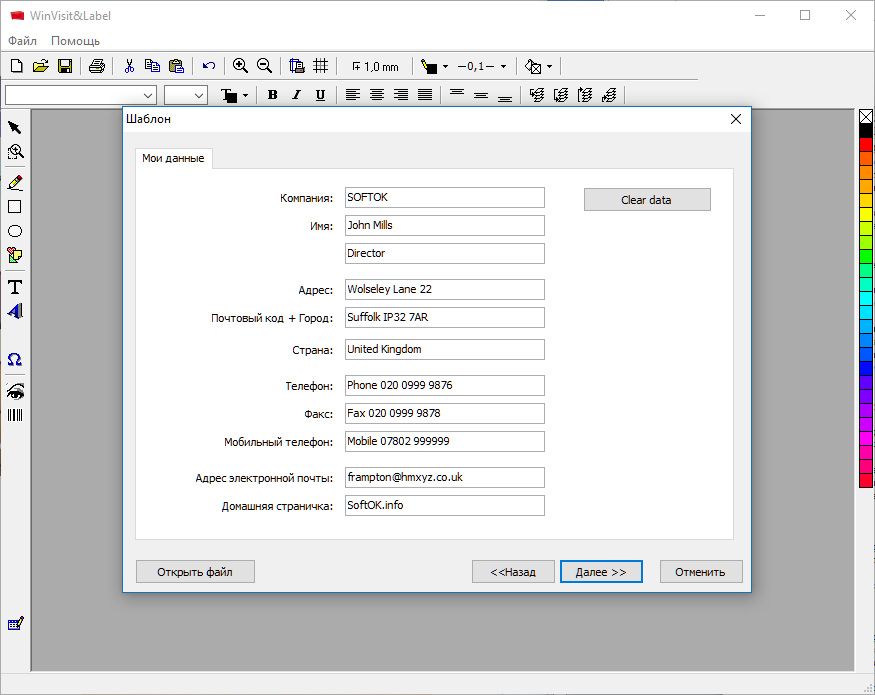Select the arrow pointer tool
The height and width of the screenshot is (695, 875).
15,128
